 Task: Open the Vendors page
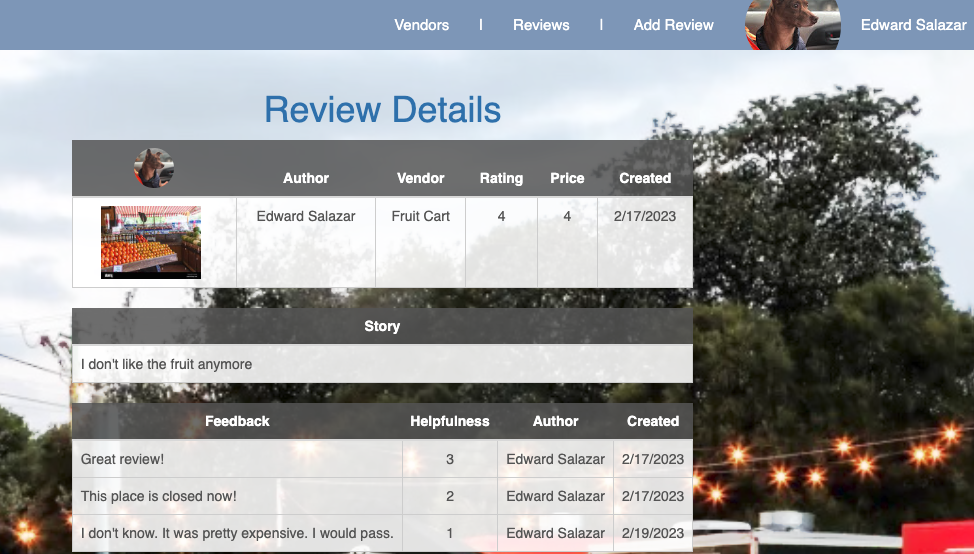point(421,25)
